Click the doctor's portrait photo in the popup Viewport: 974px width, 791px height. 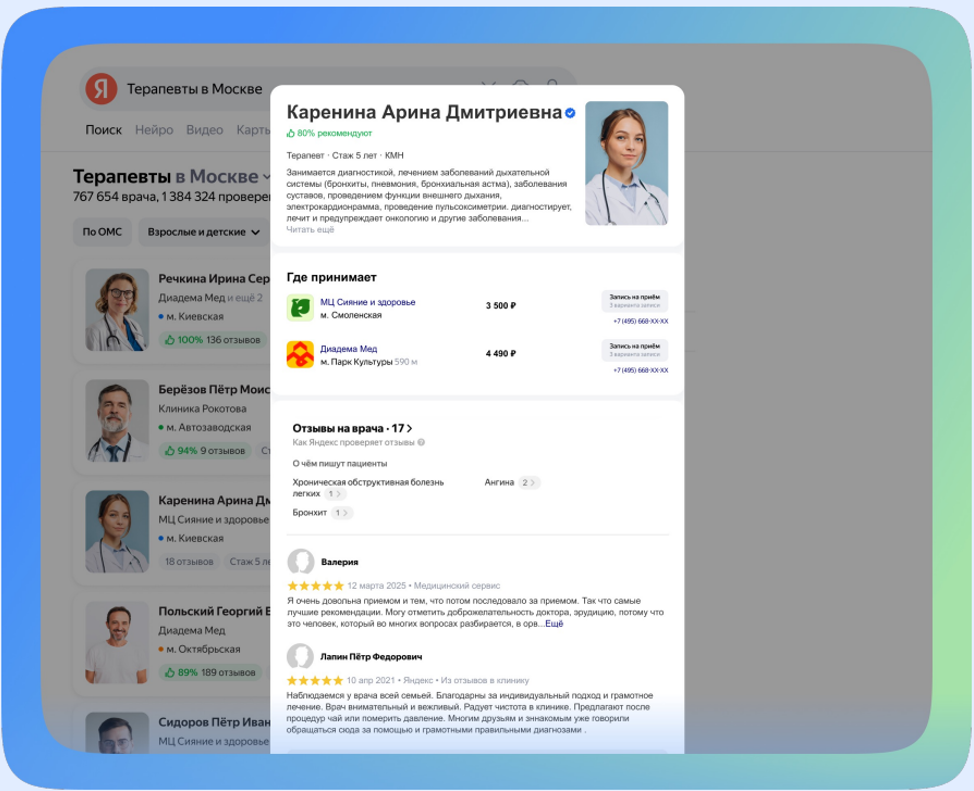[x=626, y=163]
